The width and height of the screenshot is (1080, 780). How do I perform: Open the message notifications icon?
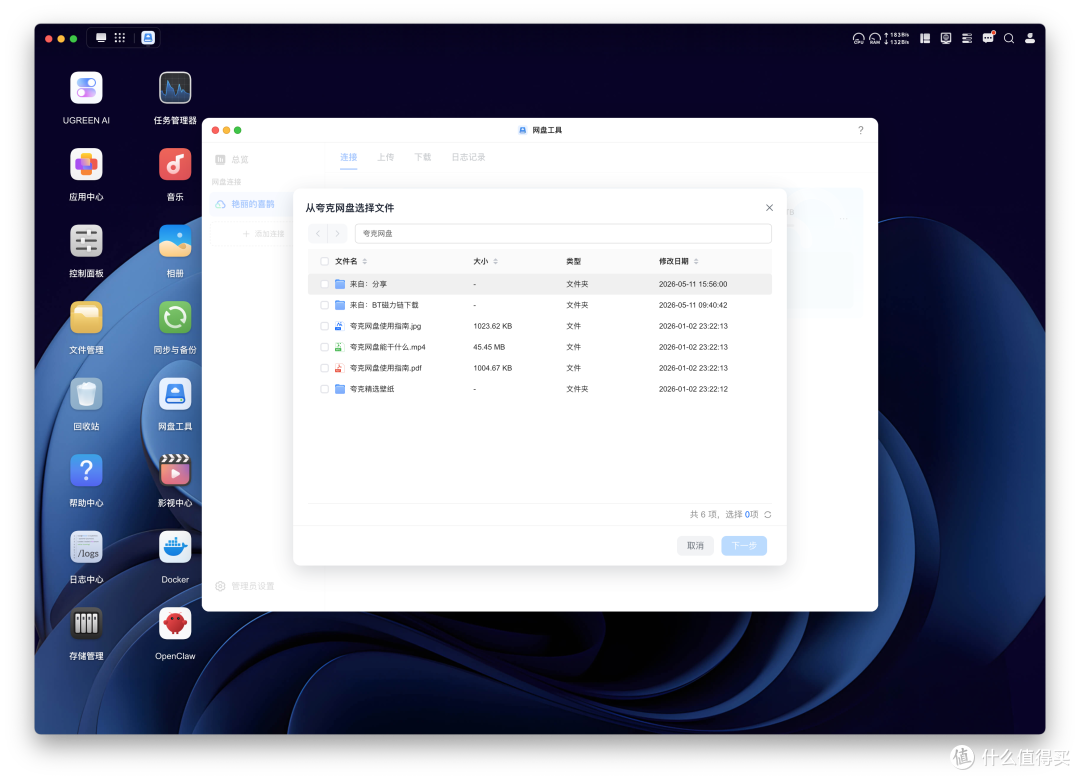pos(988,38)
